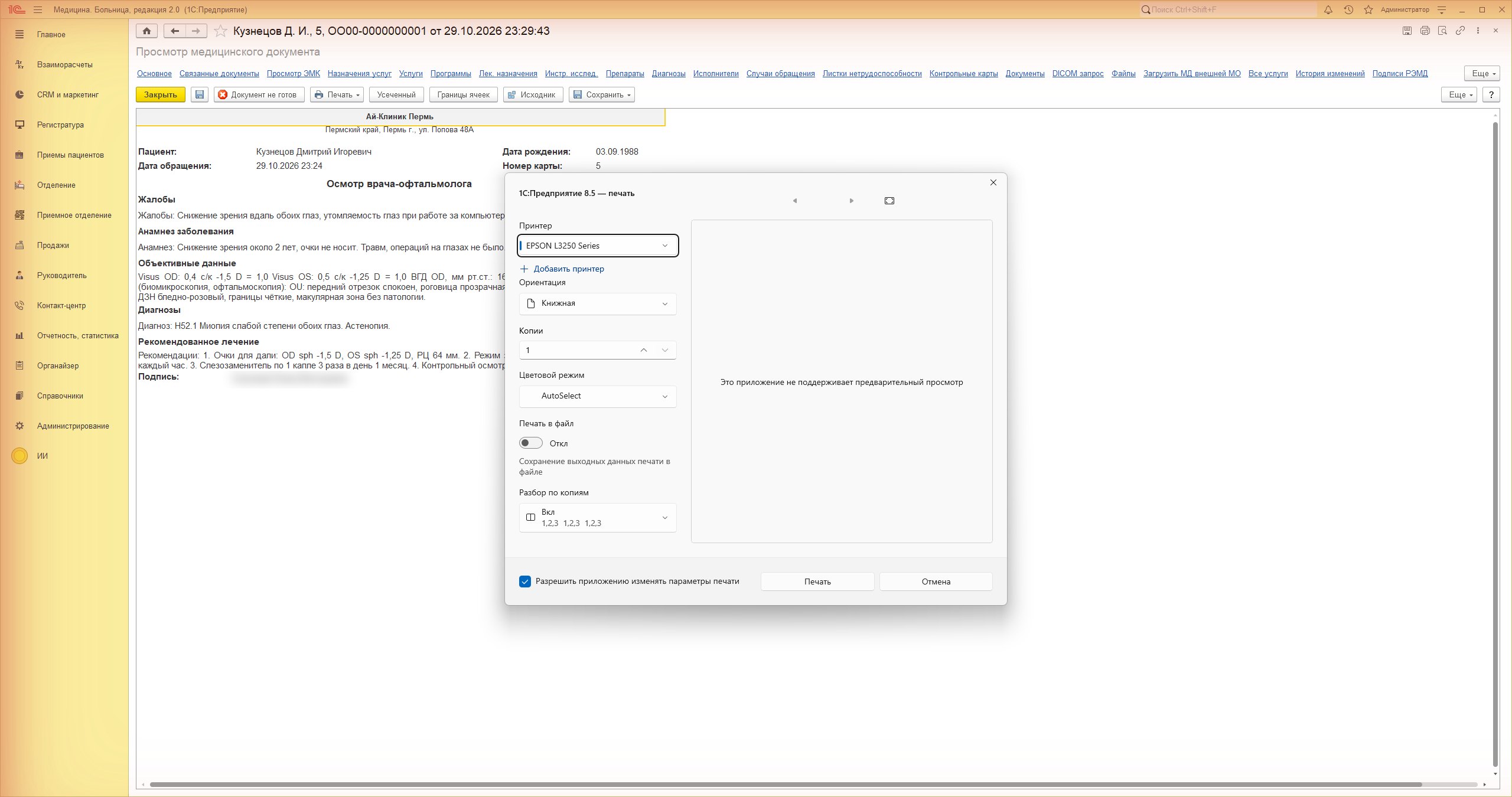Open notifications bell icon in title bar

[1328, 9]
